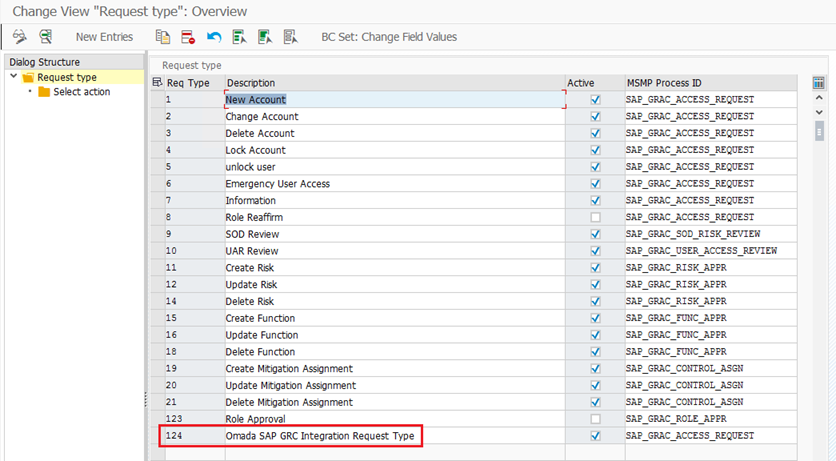Click the Information description cell
Image resolution: width=836 pixels, height=461 pixels.
(x=395, y=200)
